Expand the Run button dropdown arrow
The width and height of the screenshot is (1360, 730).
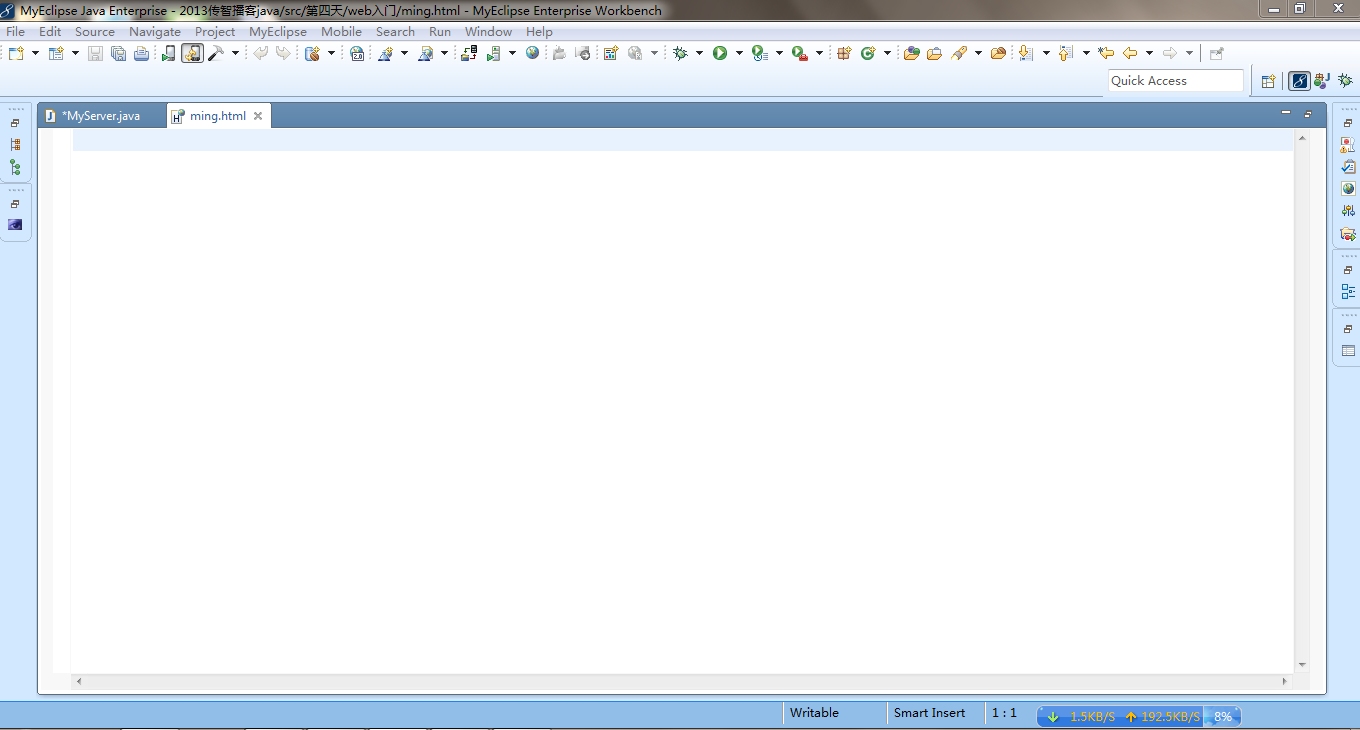739,53
